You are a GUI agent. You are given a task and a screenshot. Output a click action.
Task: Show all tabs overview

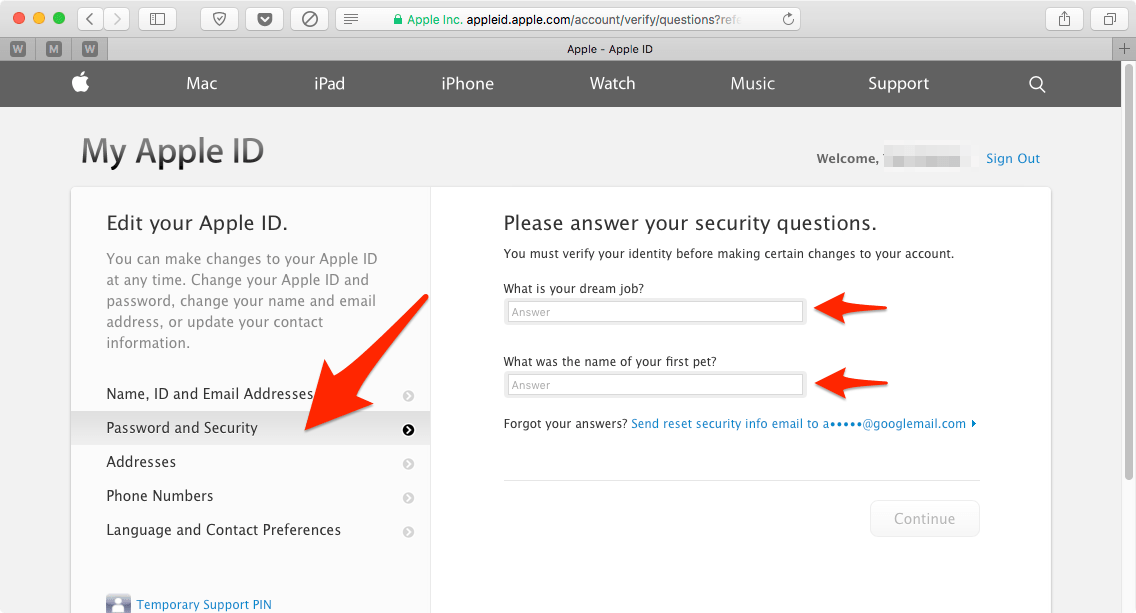[1109, 20]
